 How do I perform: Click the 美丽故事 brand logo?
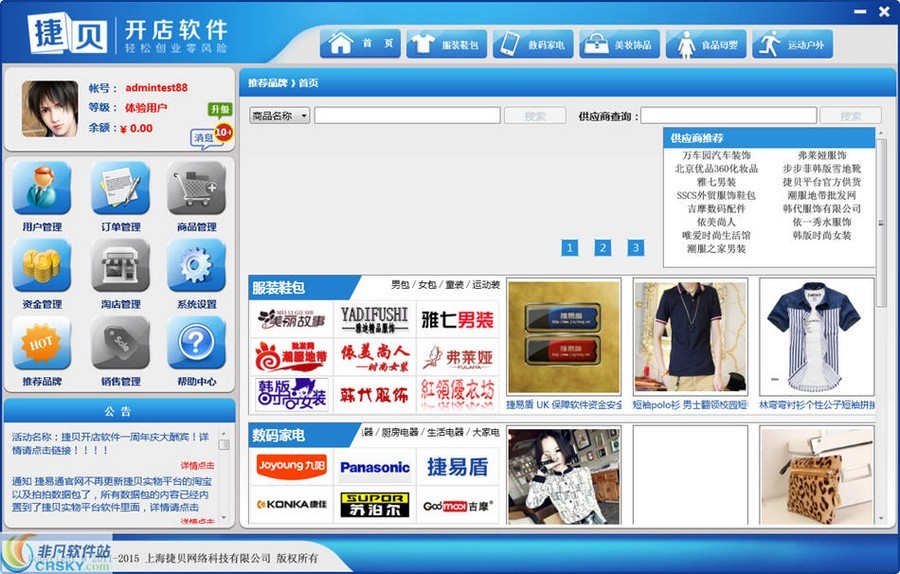pos(292,319)
